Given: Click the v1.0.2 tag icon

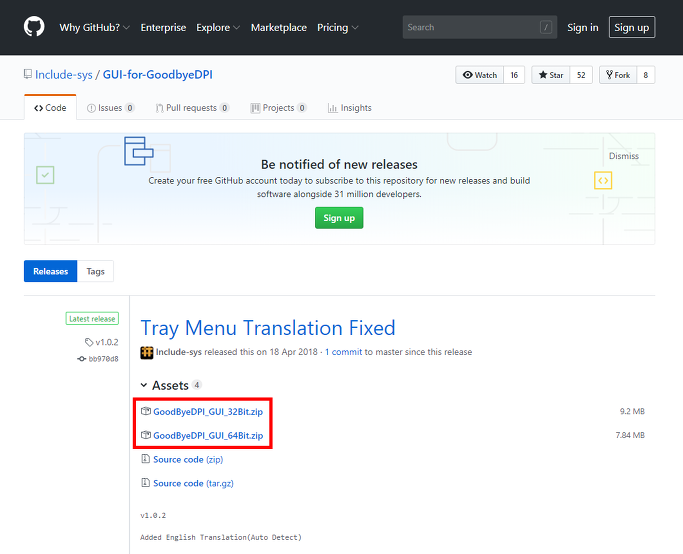Looking at the screenshot, I should tap(89, 342).
